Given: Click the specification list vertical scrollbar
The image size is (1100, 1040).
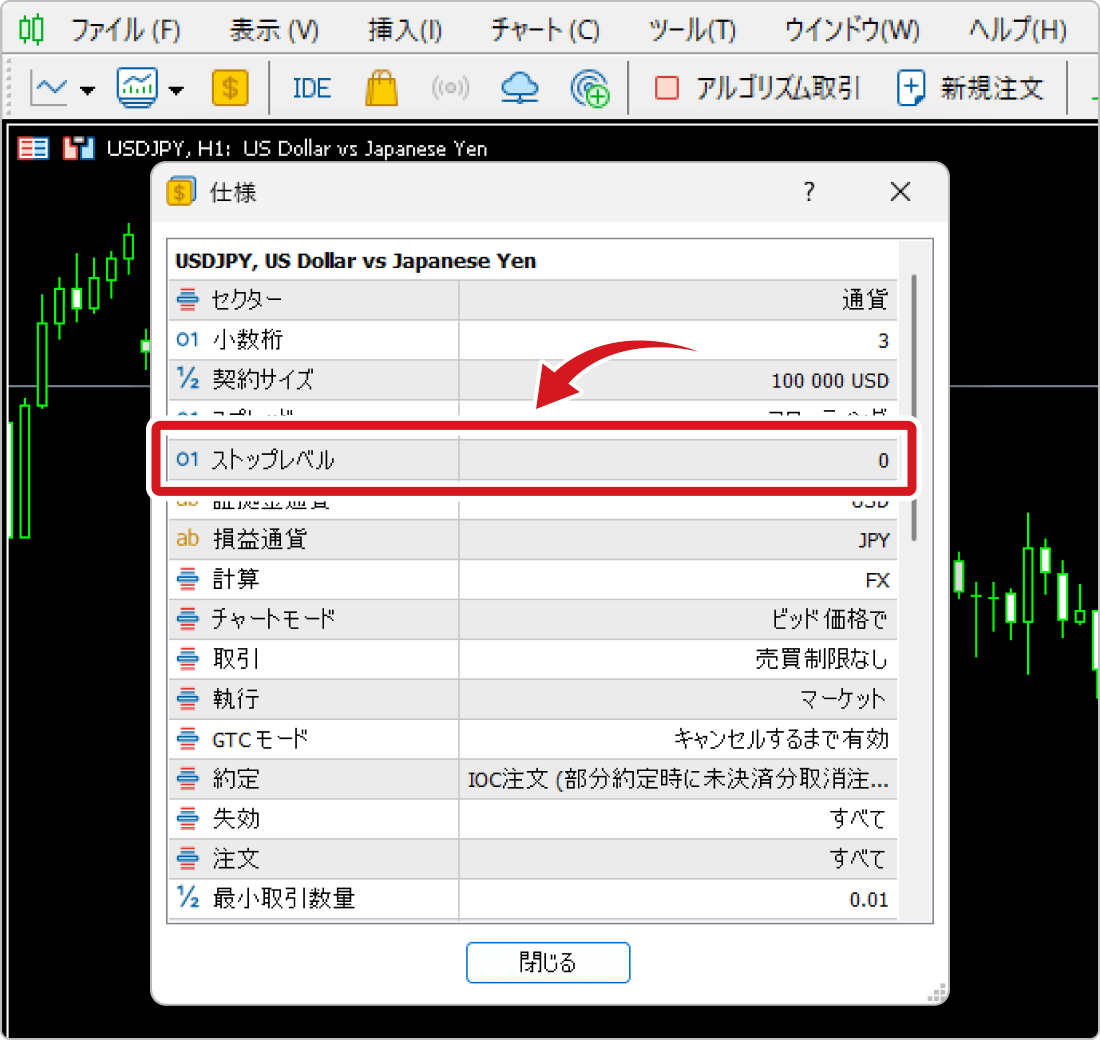Looking at the screenshot, I should coord(914,400).
